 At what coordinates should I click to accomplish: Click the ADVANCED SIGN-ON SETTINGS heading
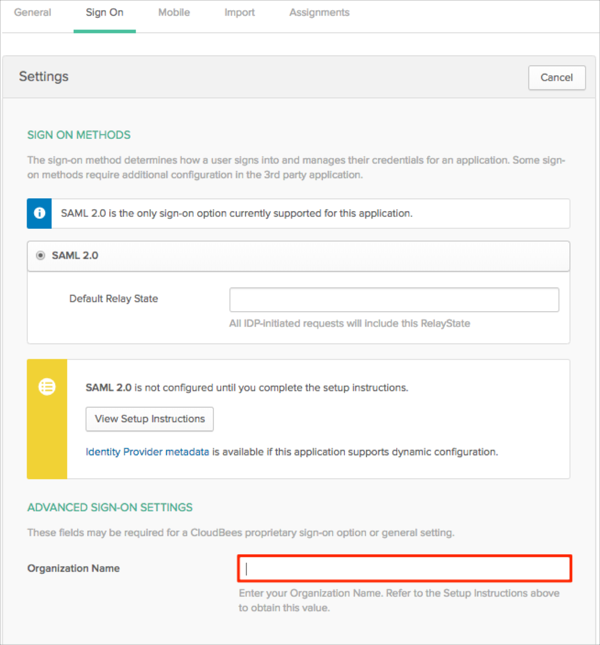pos(110,508)
